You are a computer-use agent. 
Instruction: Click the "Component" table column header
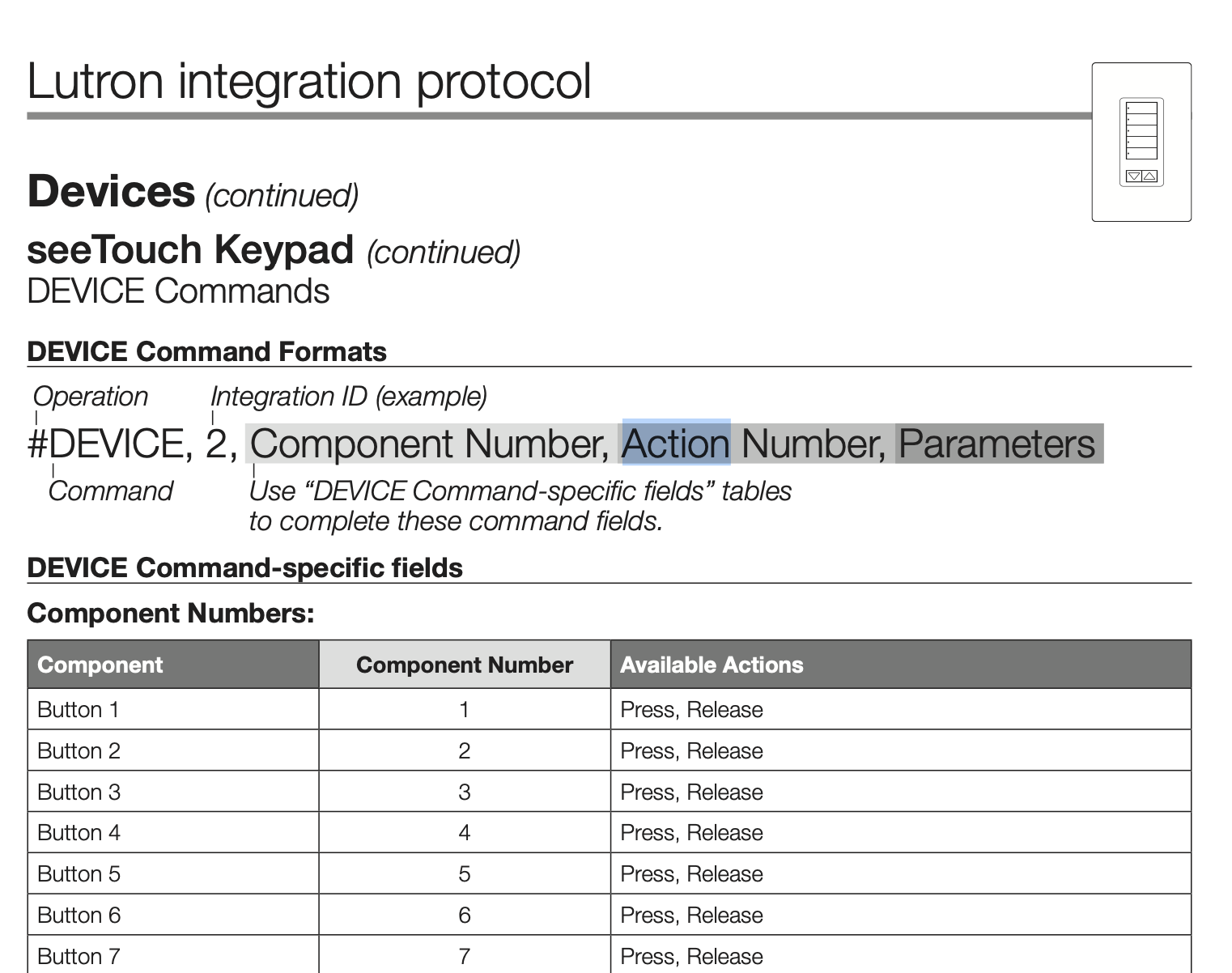click(100, 665)
